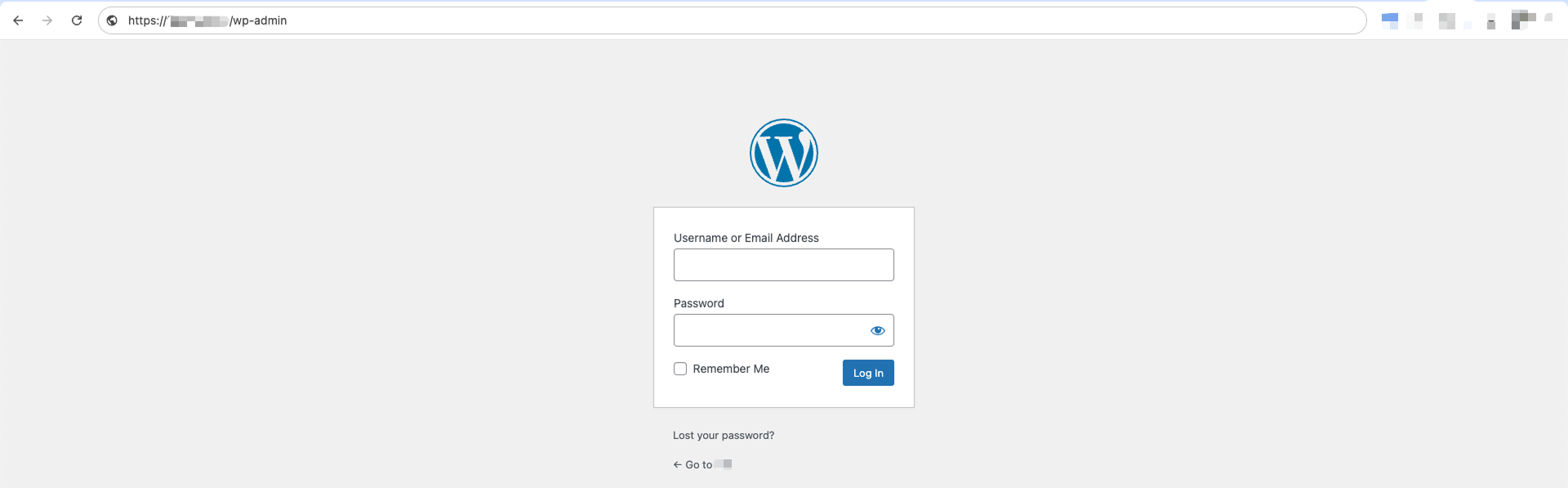Click the Remember Me label text

coord(731,369)
